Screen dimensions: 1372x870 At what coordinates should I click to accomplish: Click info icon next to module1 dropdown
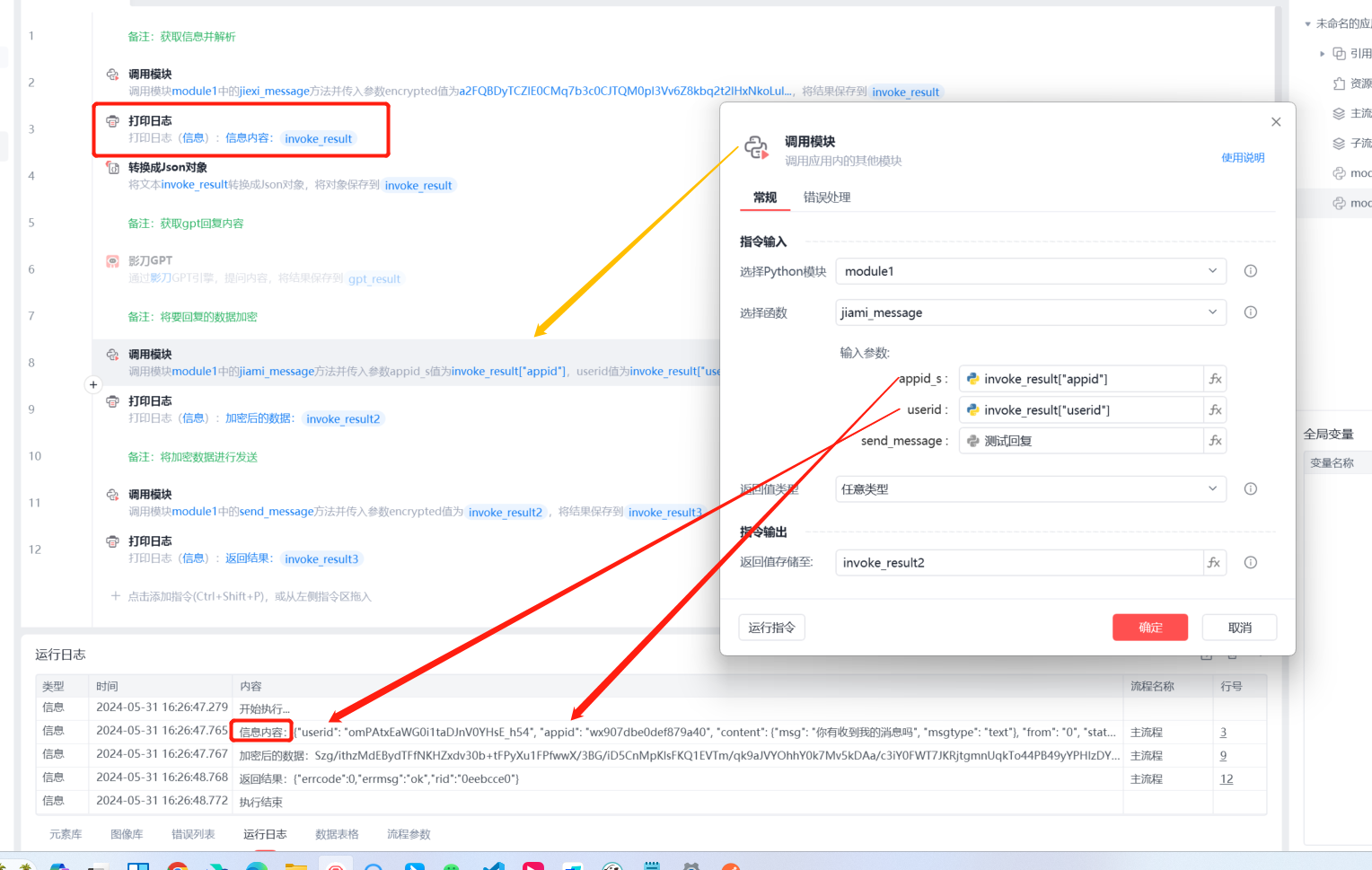(1251, 271)
